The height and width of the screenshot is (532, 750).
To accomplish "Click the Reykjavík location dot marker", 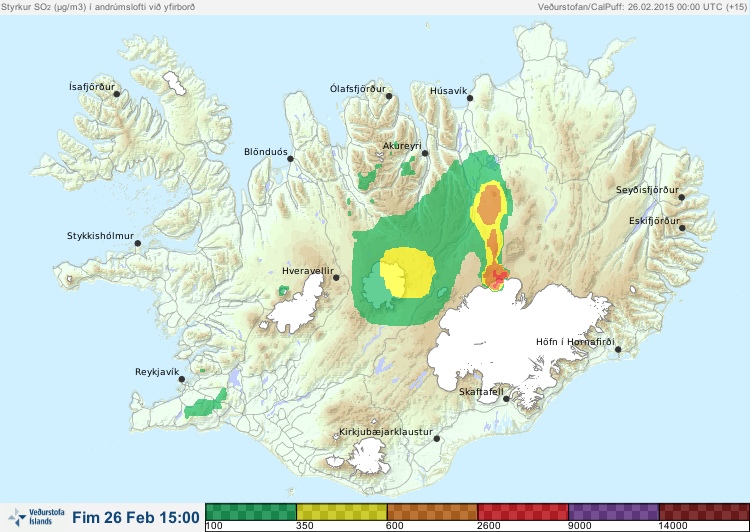I will 182,379.
